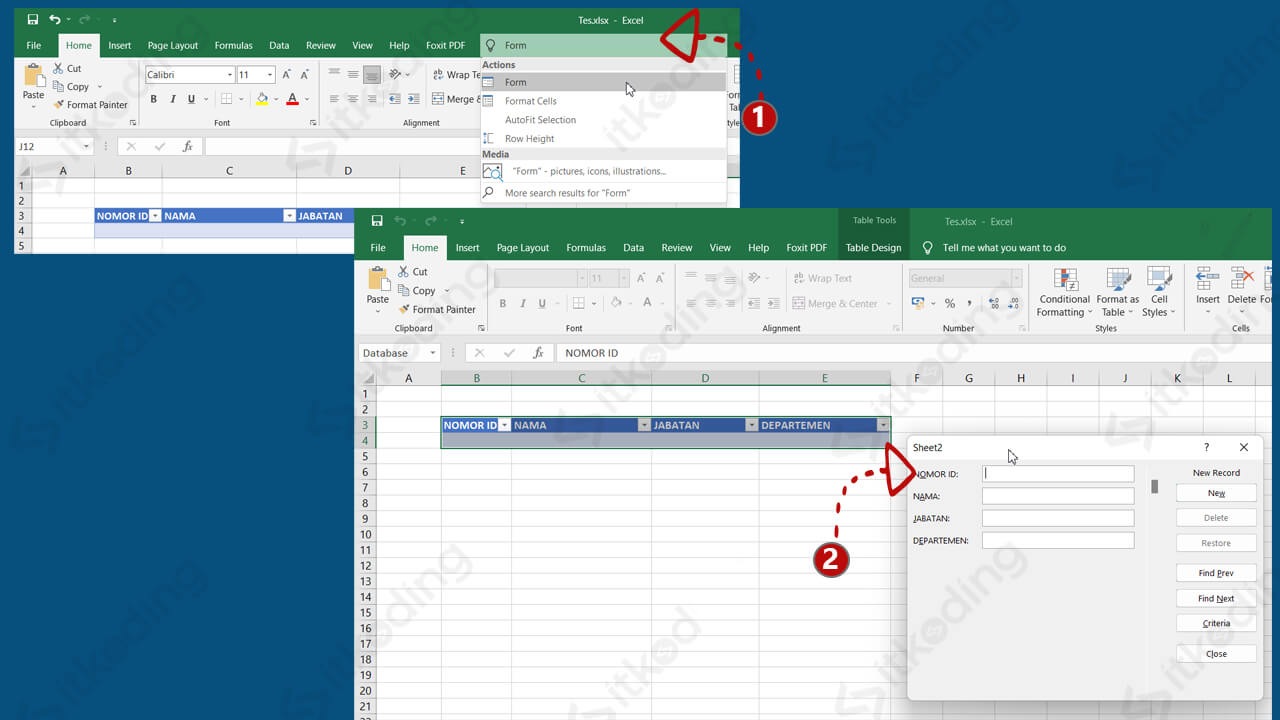This screenshot has width=1280, height=720.
Task: Click File tab in lower Excel window
Action: click(x=378, y=248)
